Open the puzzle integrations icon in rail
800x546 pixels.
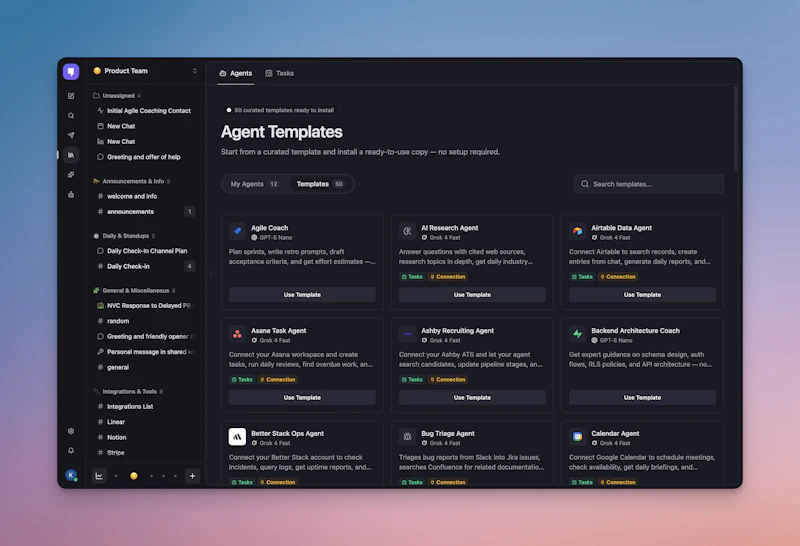tap(71, 175)
